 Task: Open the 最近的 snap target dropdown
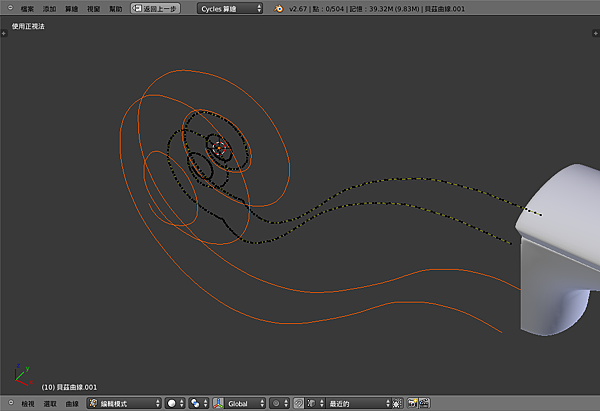click(359, 403)
